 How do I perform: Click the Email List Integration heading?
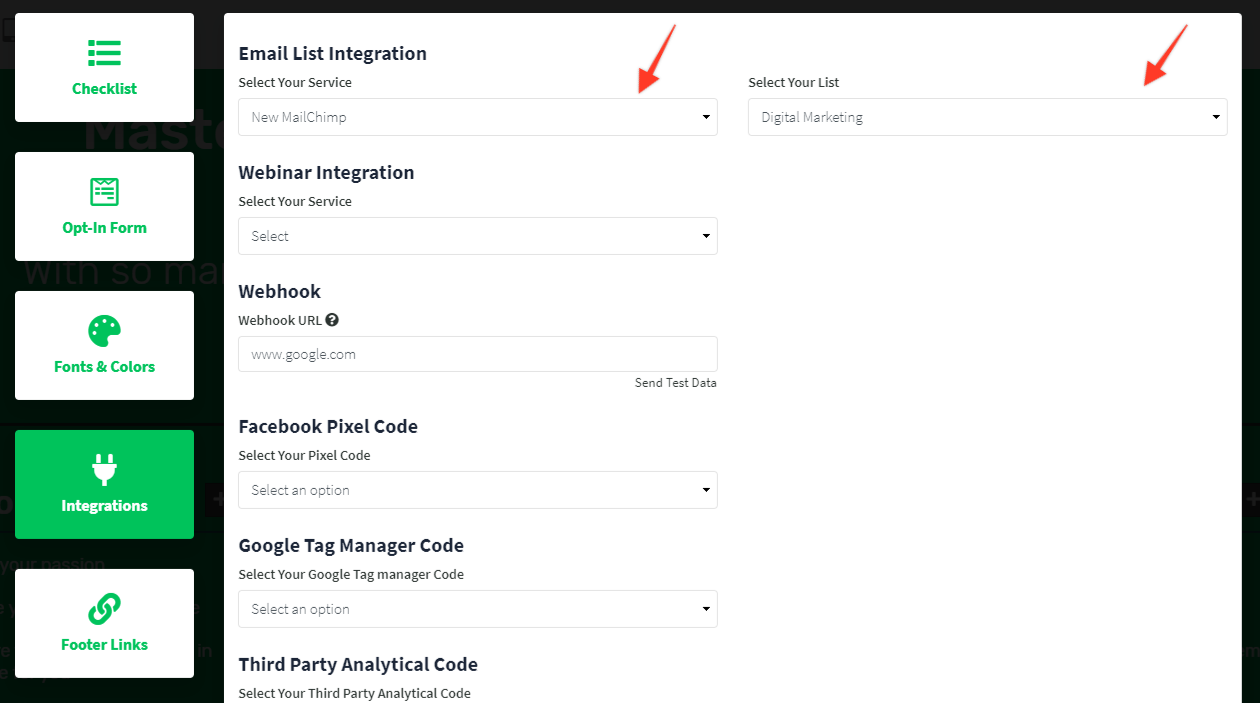tap(333, 54)
